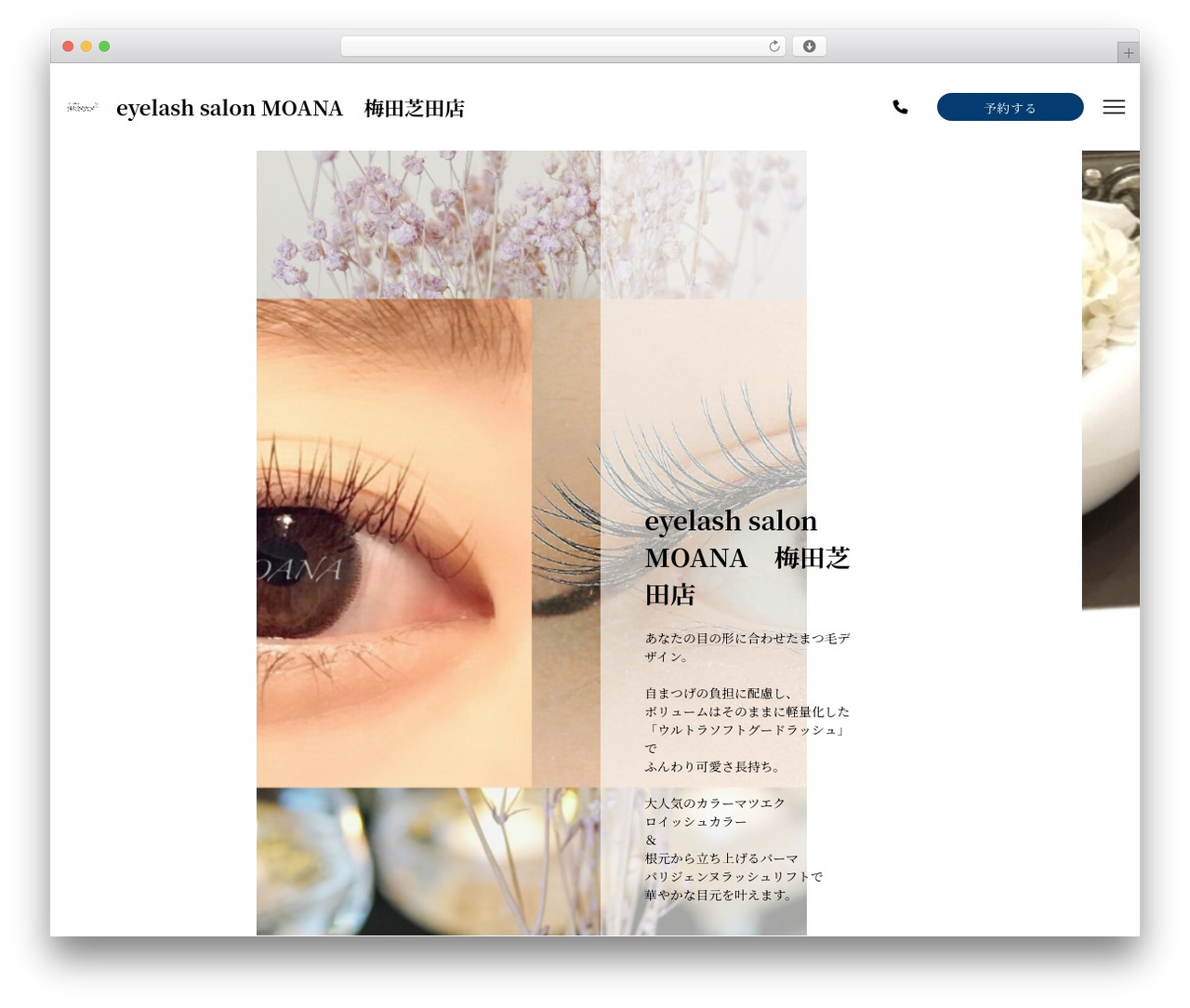Click the text 華やかな目元を叶えます。
This screenshot has height=1008, width=1190.
720,895
